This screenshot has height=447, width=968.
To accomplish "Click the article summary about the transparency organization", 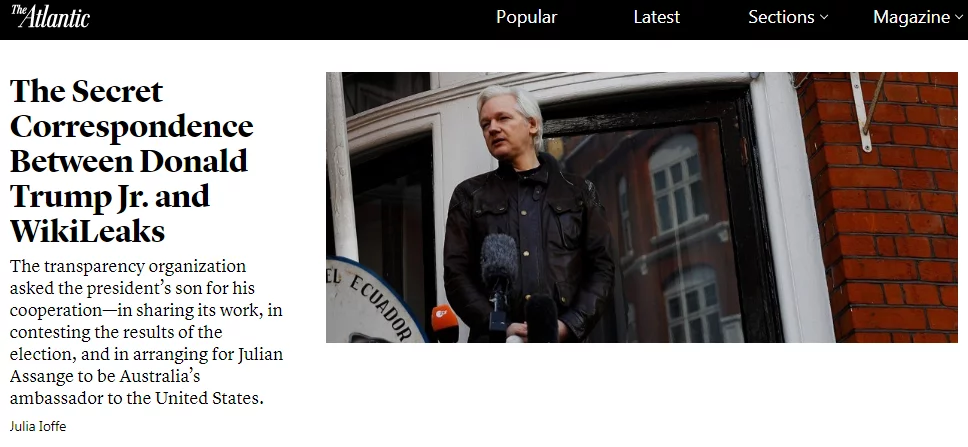I will pos(146,332).
